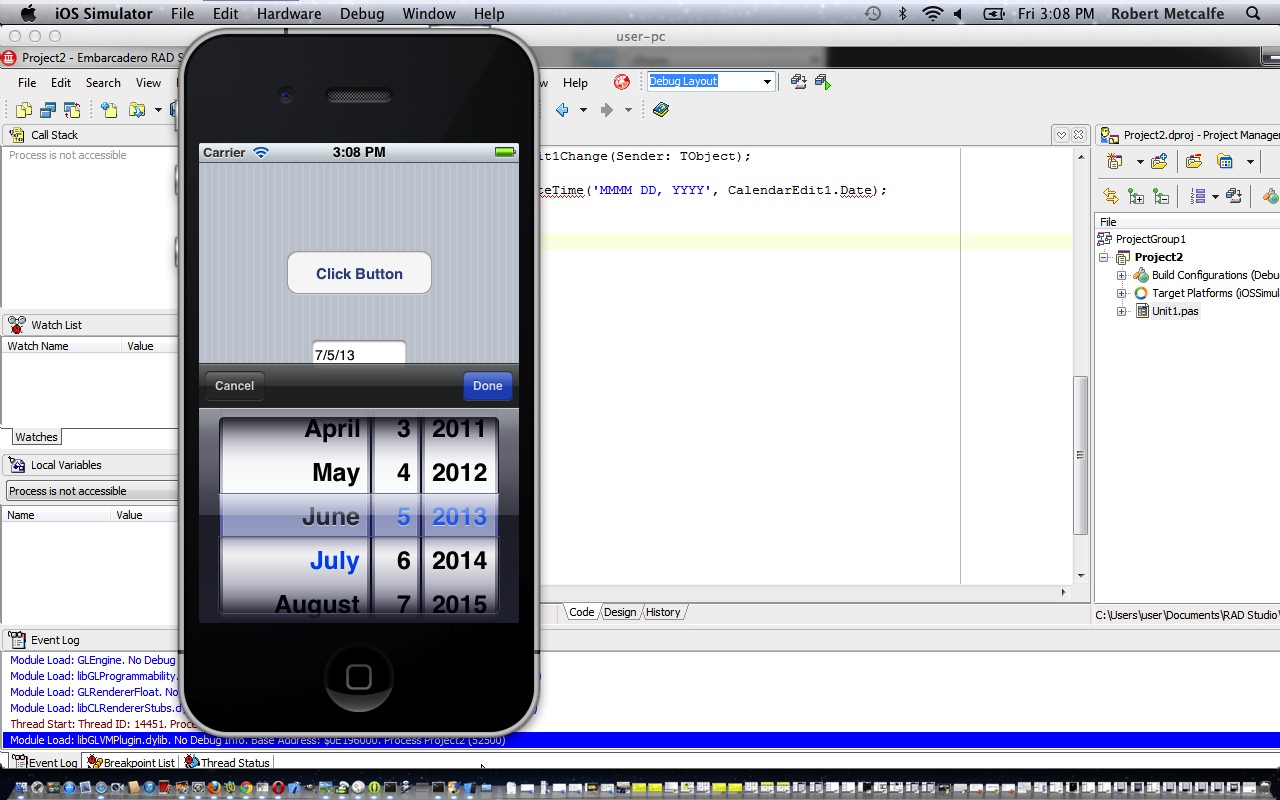Click the open project folder icon in Project Manager
This screenshot has height=800, width=1280.
pyautogui.click(x=1193, y=161)
